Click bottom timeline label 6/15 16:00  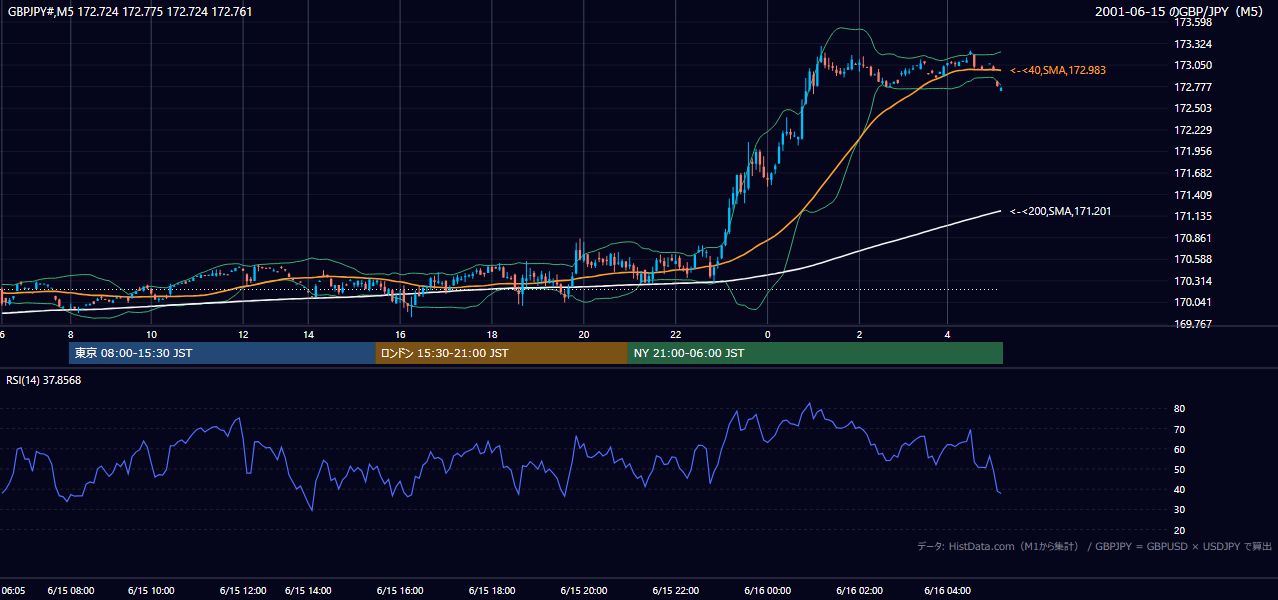click(400, 591)
